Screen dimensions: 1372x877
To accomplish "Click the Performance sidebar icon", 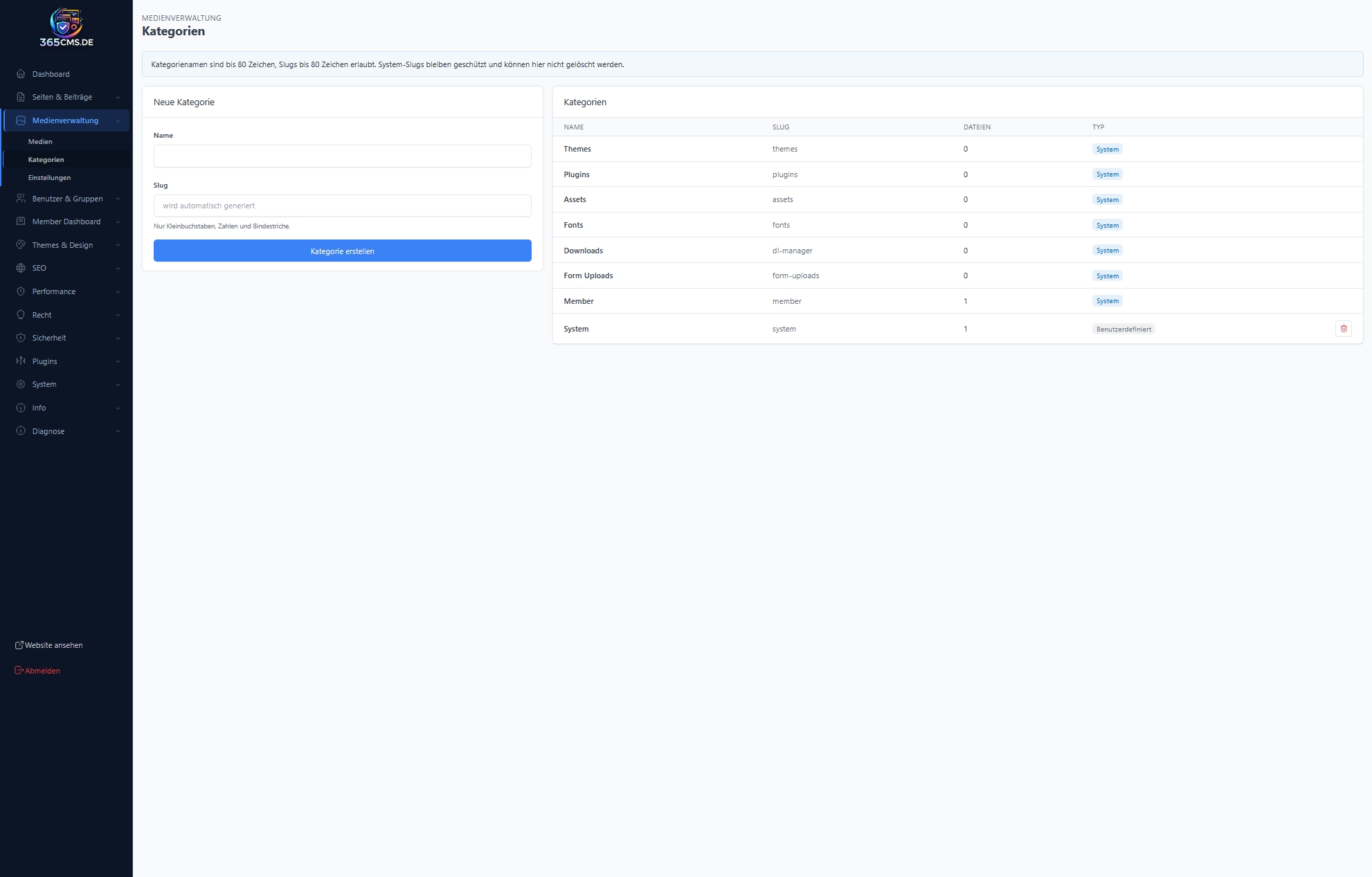I will tap(21, 291).
